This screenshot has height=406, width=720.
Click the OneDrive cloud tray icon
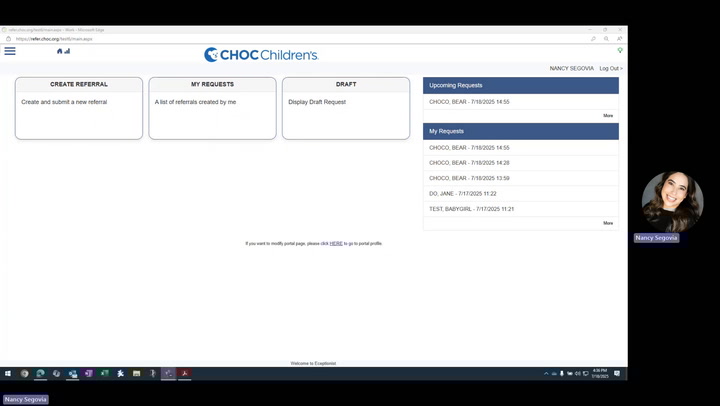(x=554, y=373)
